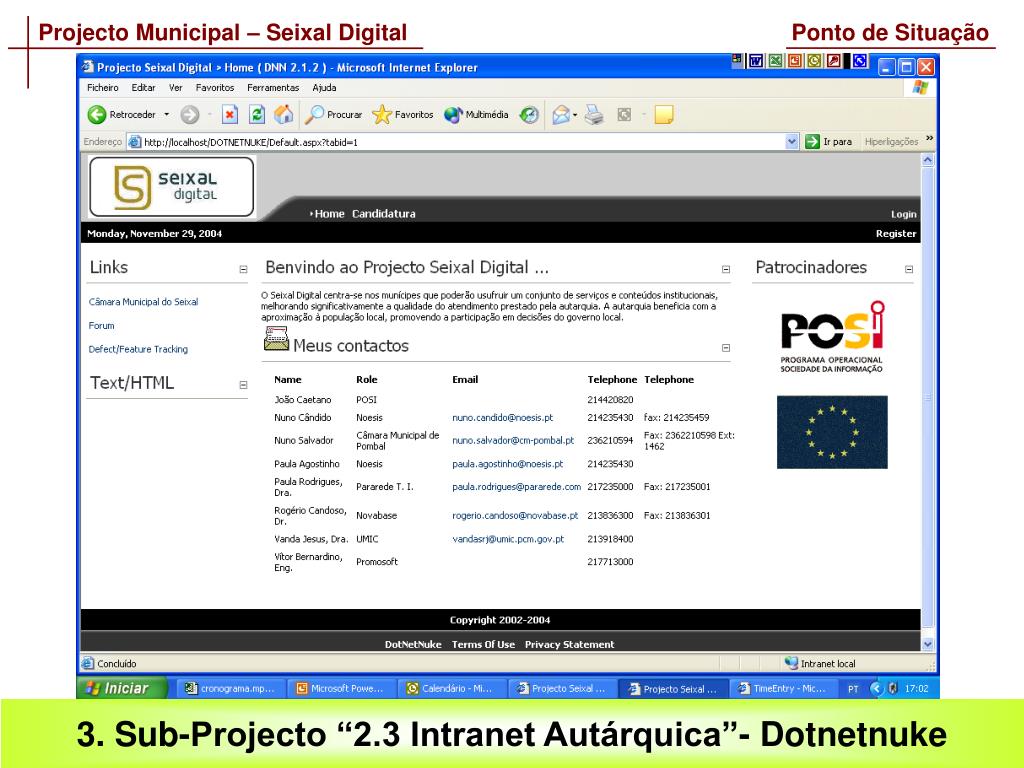Open the Editar menu
The image size is (1024, 768).
coord(143,88)
